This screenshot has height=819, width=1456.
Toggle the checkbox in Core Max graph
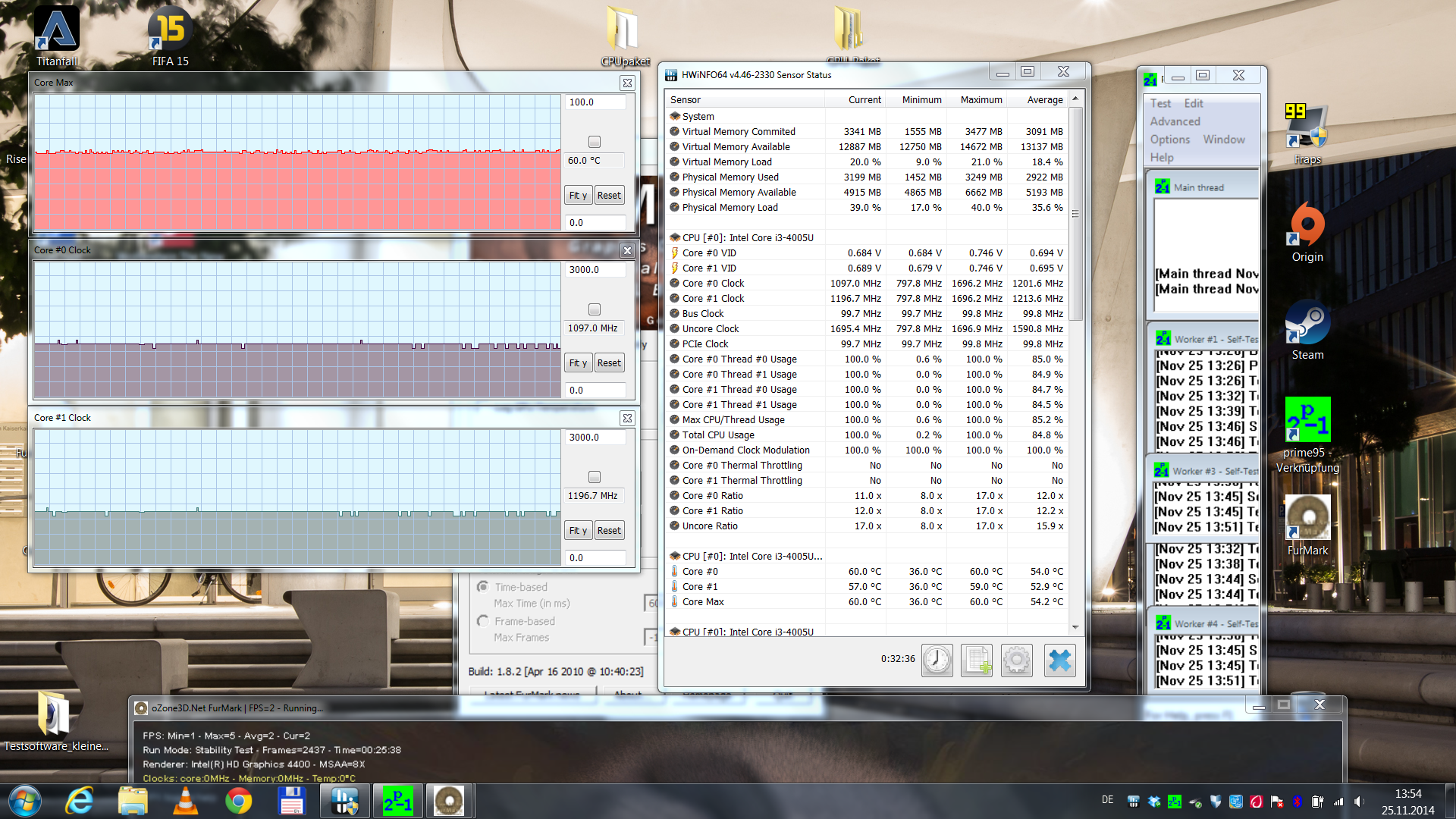tap(595, 142)
